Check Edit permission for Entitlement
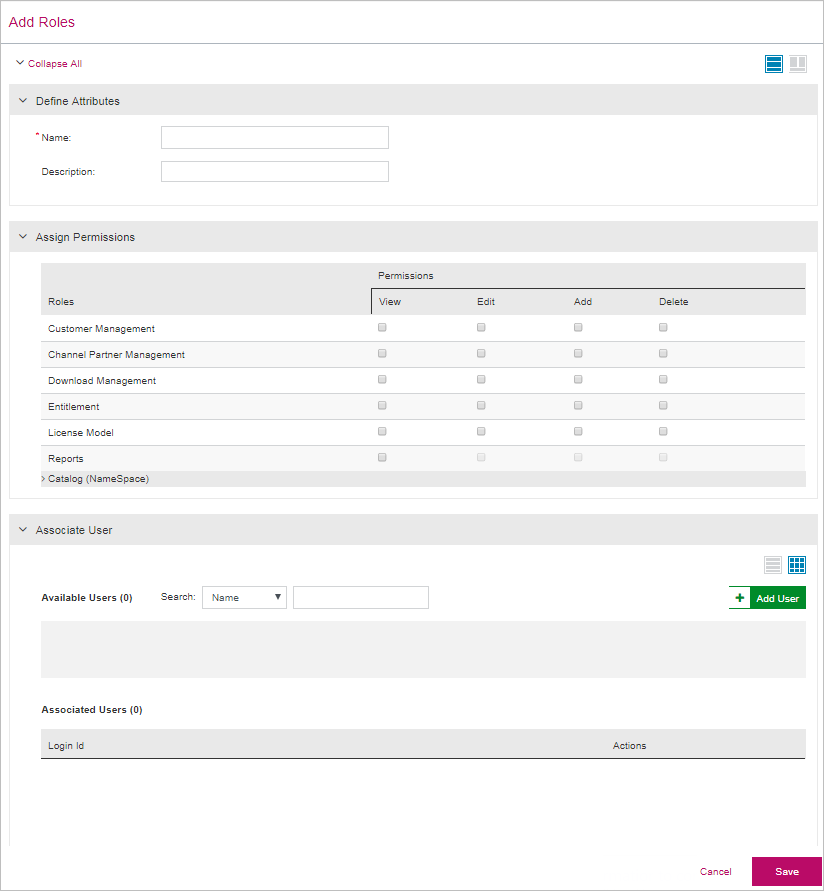824x891 pixels. [481, 405]
